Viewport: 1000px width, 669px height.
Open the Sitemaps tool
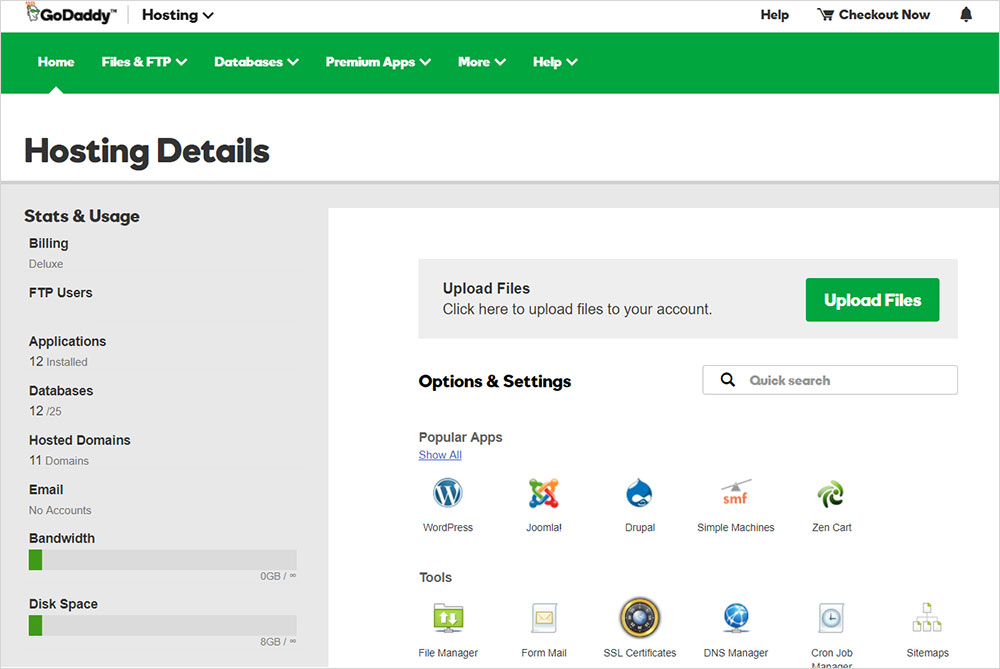point(927,618)
